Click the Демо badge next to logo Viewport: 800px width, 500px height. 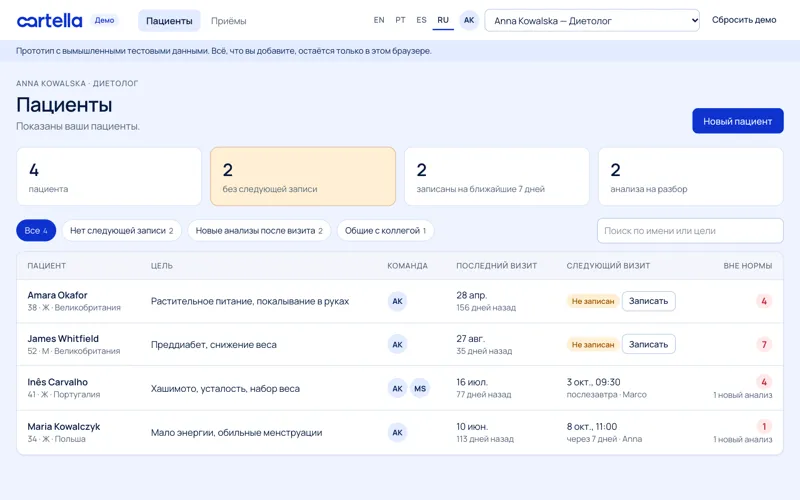tap(104, 20)
